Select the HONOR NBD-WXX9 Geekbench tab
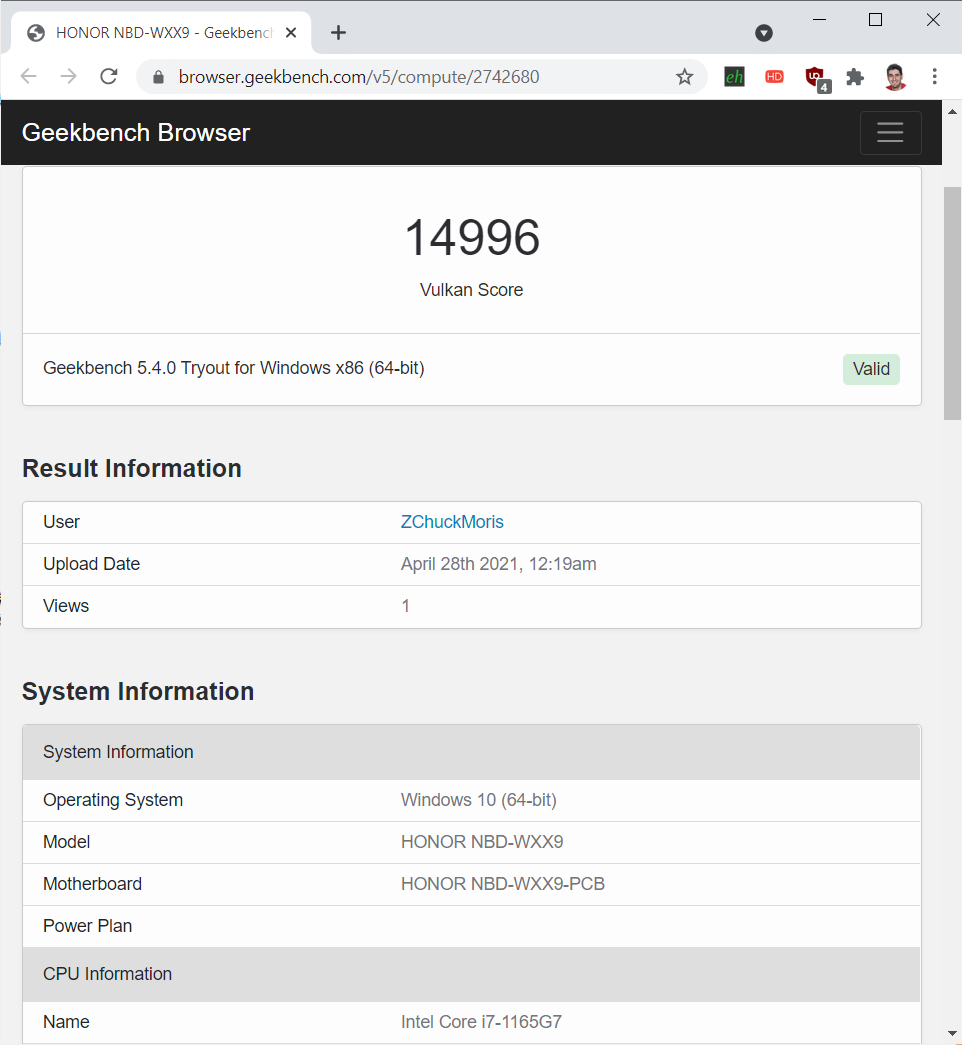Screen dimensions: 962x1045 click(x=161, y=33)
